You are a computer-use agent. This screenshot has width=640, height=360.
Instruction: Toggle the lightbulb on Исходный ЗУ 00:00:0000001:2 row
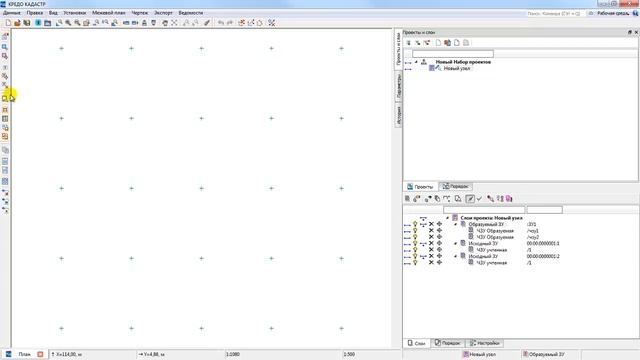(415, 256)
